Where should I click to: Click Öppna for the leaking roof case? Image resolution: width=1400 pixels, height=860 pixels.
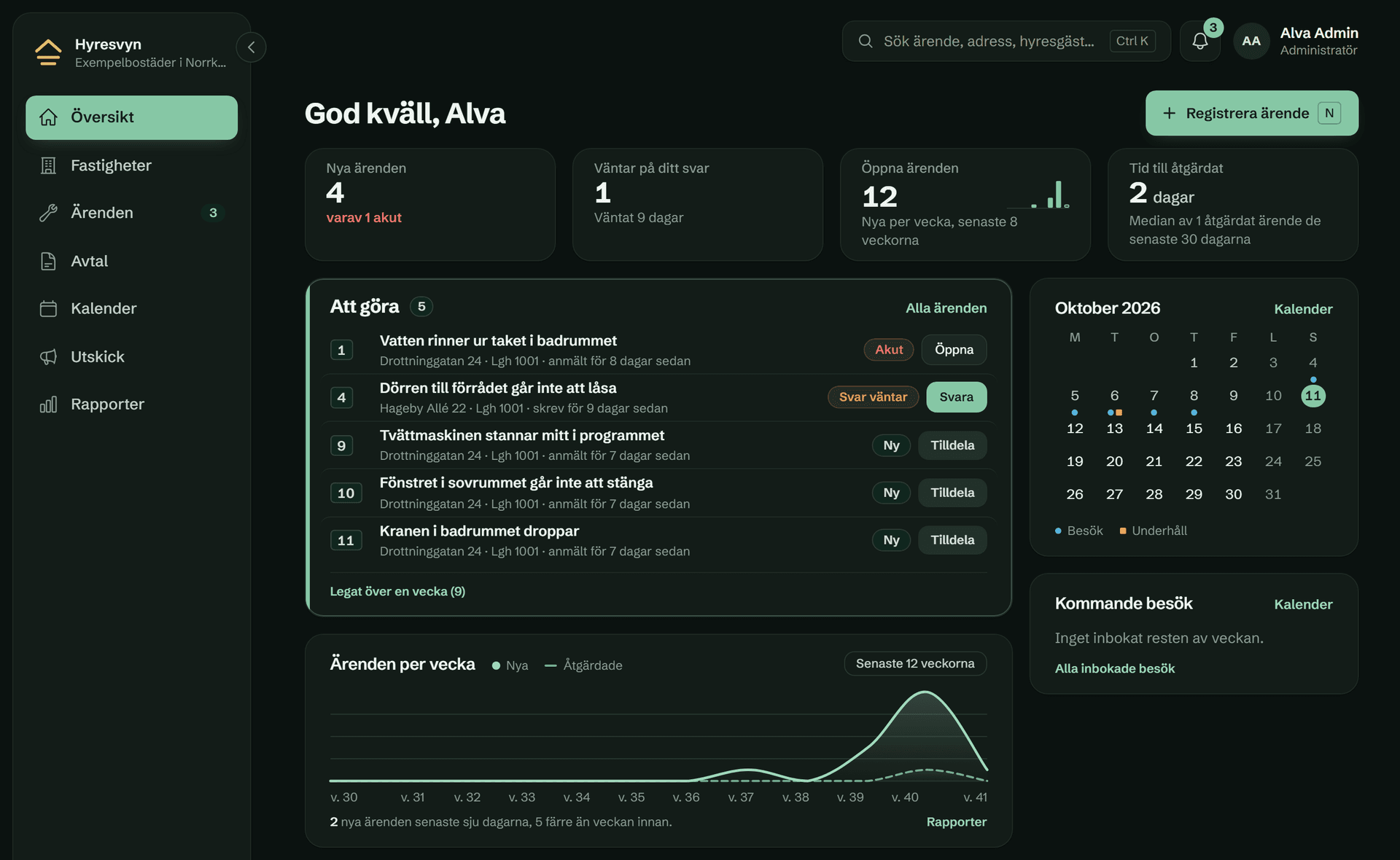[x=954, y=350]
